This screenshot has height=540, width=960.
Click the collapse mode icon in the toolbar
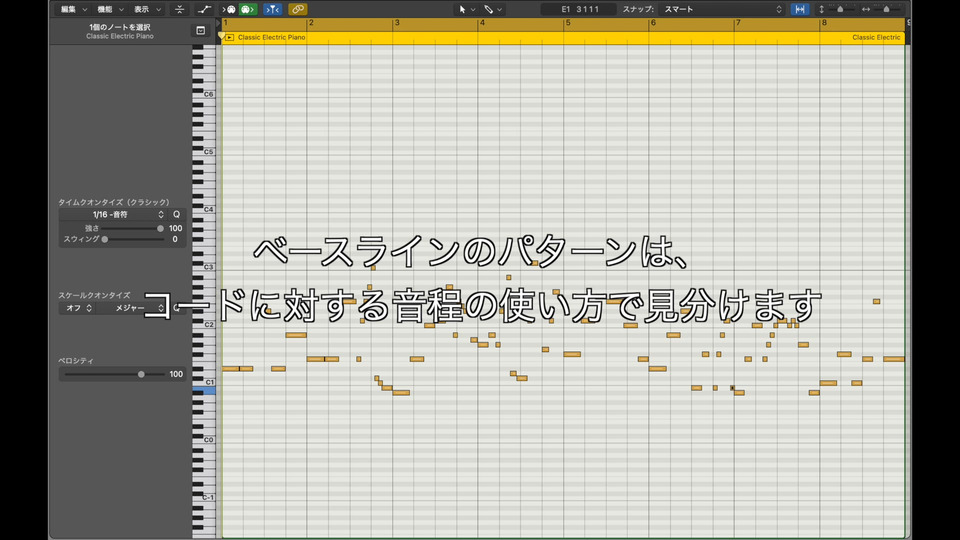point(179,9)
